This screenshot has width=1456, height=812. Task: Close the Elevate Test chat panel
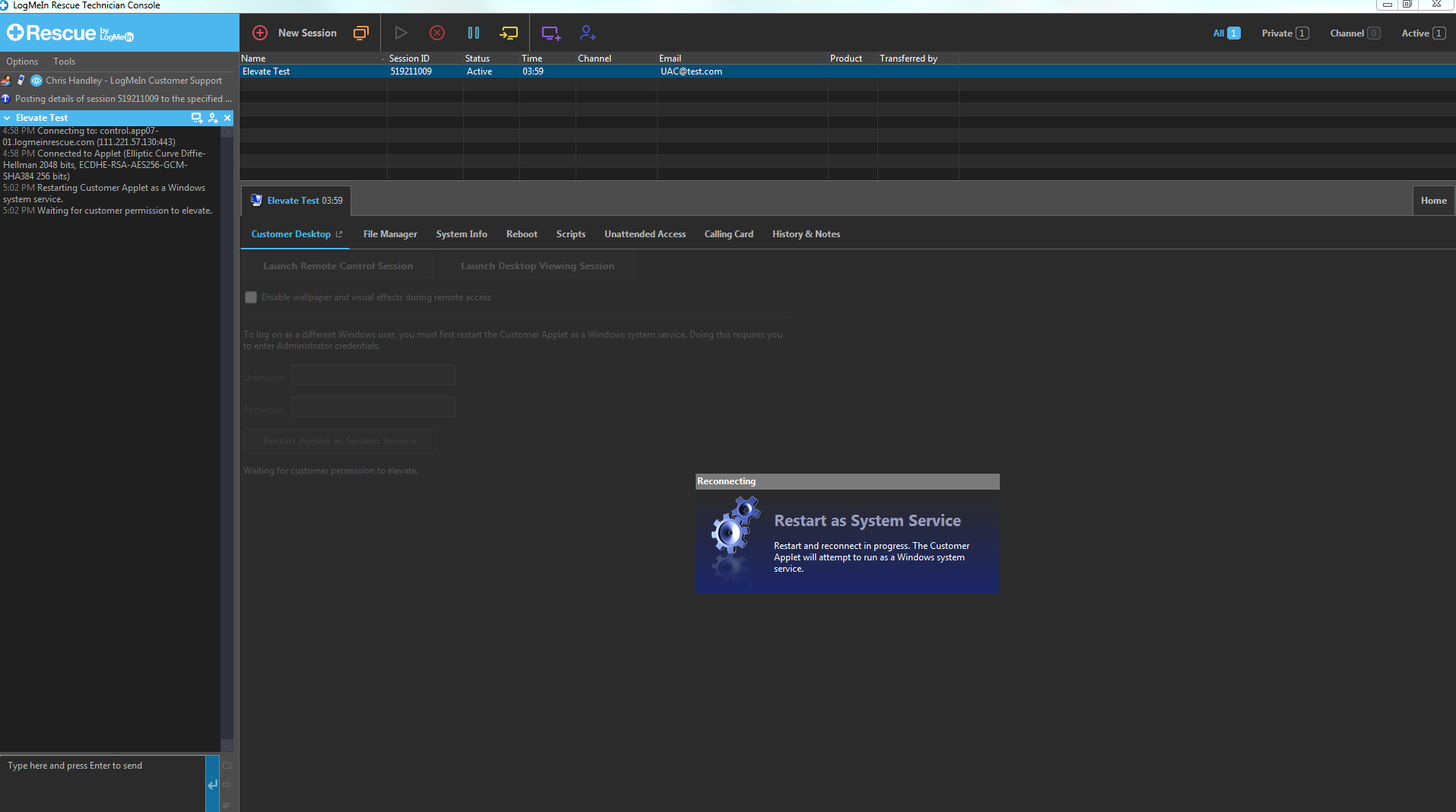click(x=227, y=118)
